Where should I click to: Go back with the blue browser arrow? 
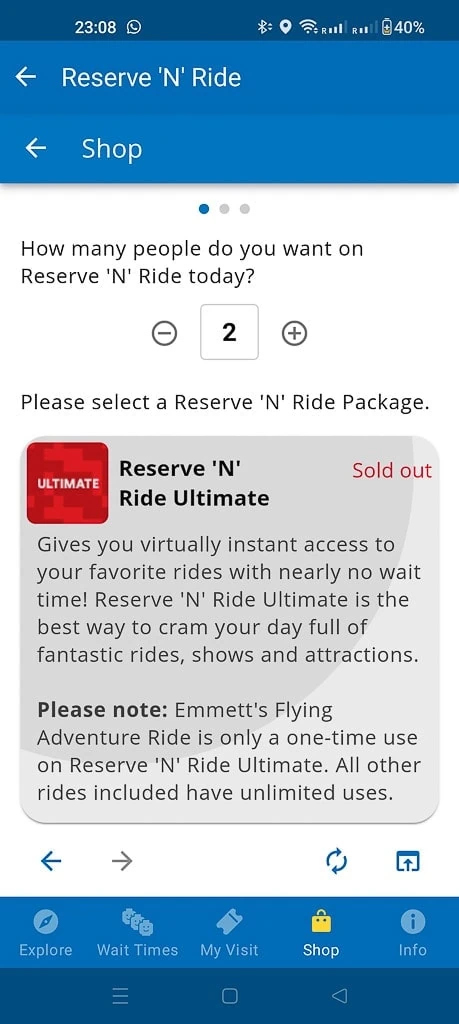pos(51,861)
